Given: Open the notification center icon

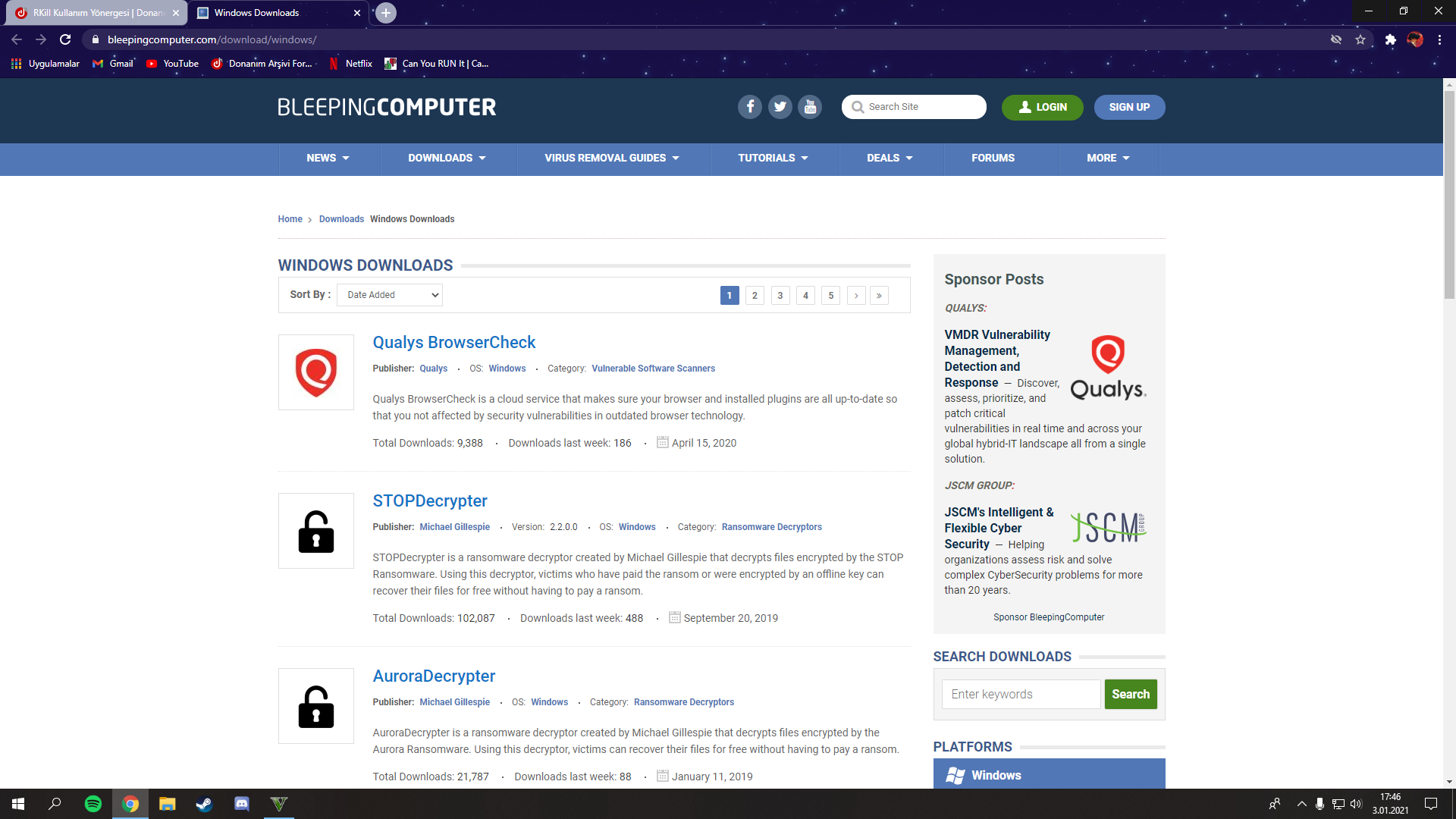Looking at the screenshot, I should click(x=1431, y=804).
